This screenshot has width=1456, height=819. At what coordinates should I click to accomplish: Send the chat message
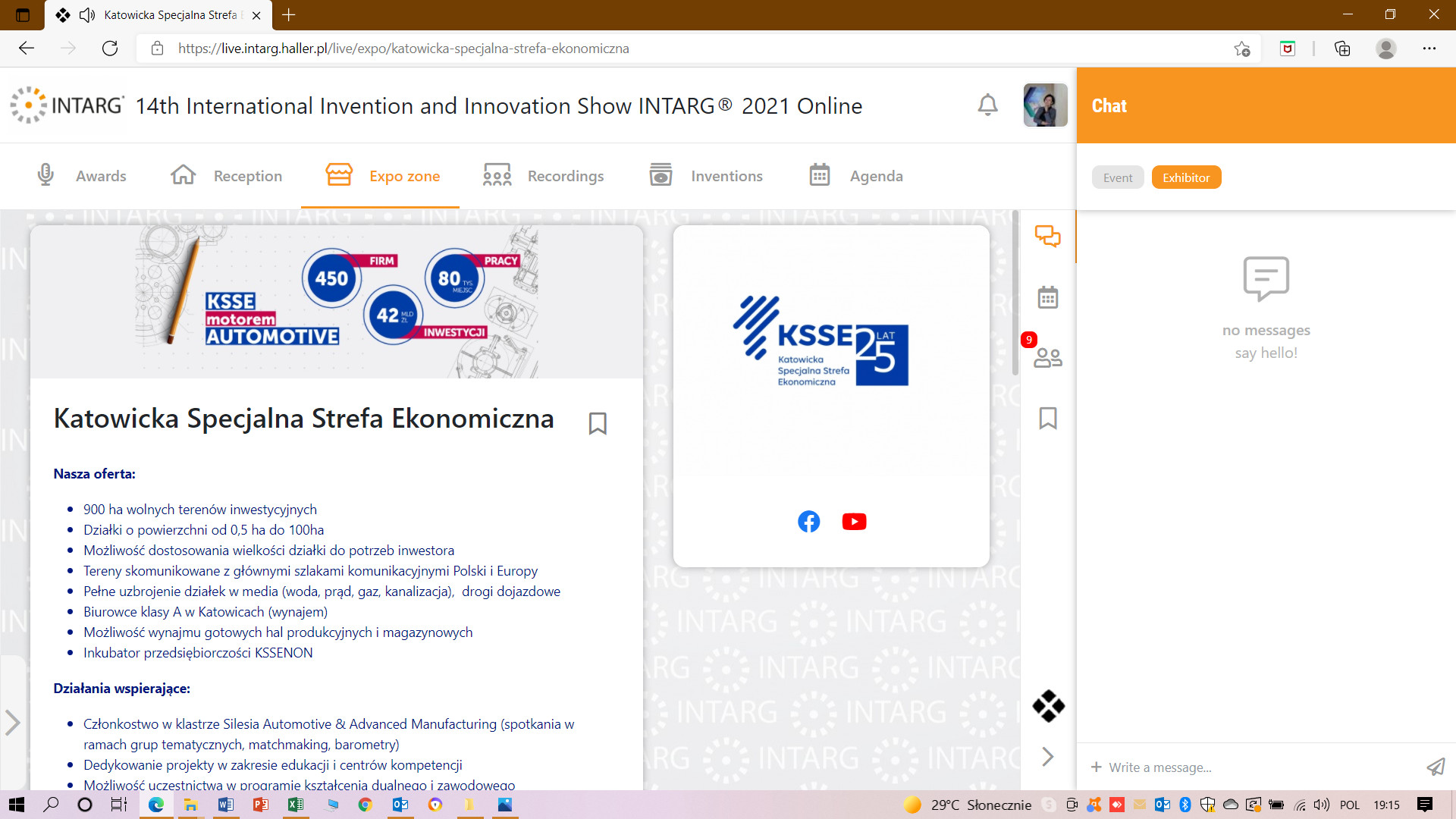coord(1436,767)
